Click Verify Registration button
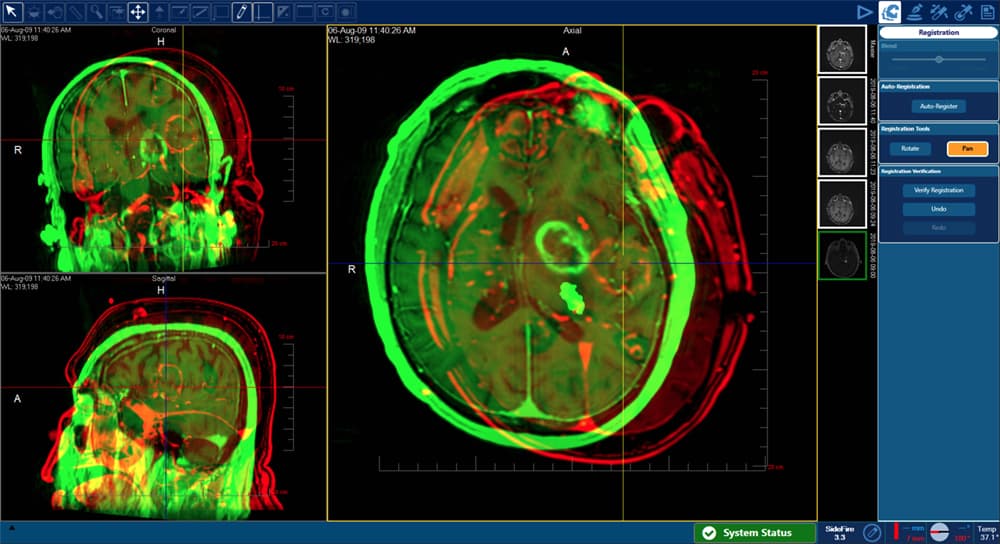This screenshot has height=544, width=1000. (938, 190)
